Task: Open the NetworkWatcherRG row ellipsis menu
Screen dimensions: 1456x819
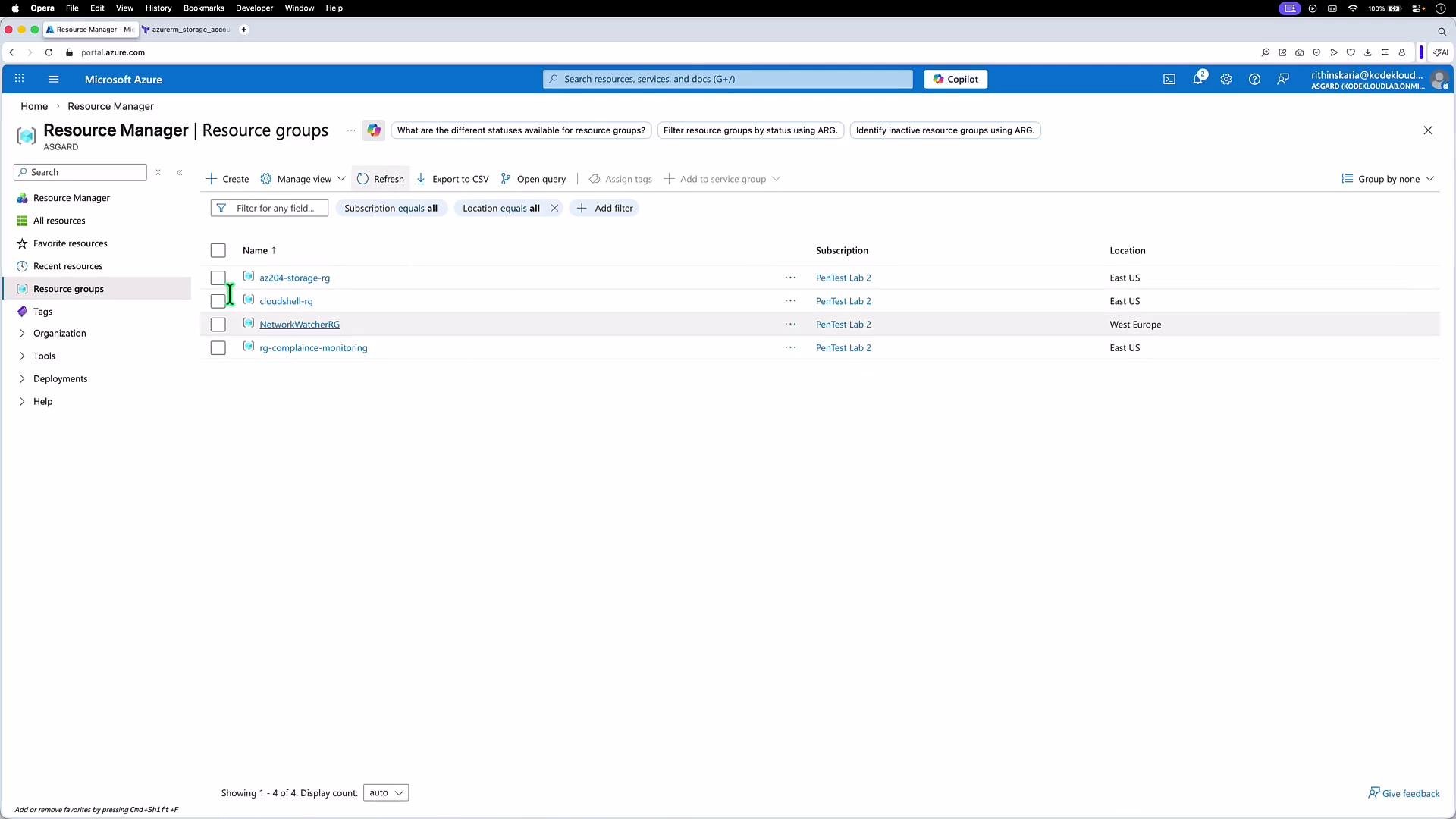Action: tap(790, 325)
